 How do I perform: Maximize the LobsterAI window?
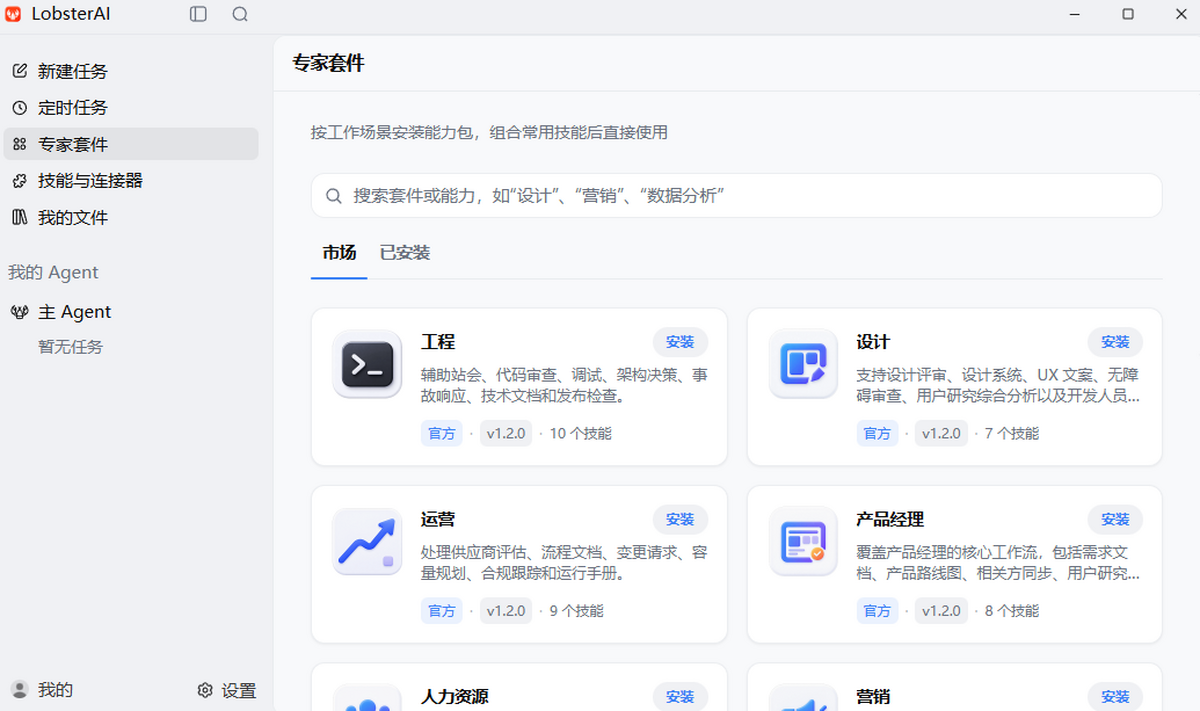tap(1128, 14)
